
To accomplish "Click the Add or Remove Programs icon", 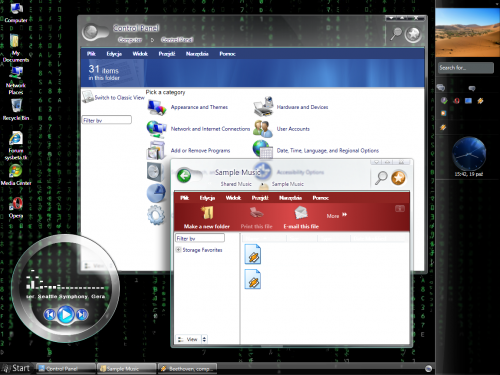I will tap(156, 150).
